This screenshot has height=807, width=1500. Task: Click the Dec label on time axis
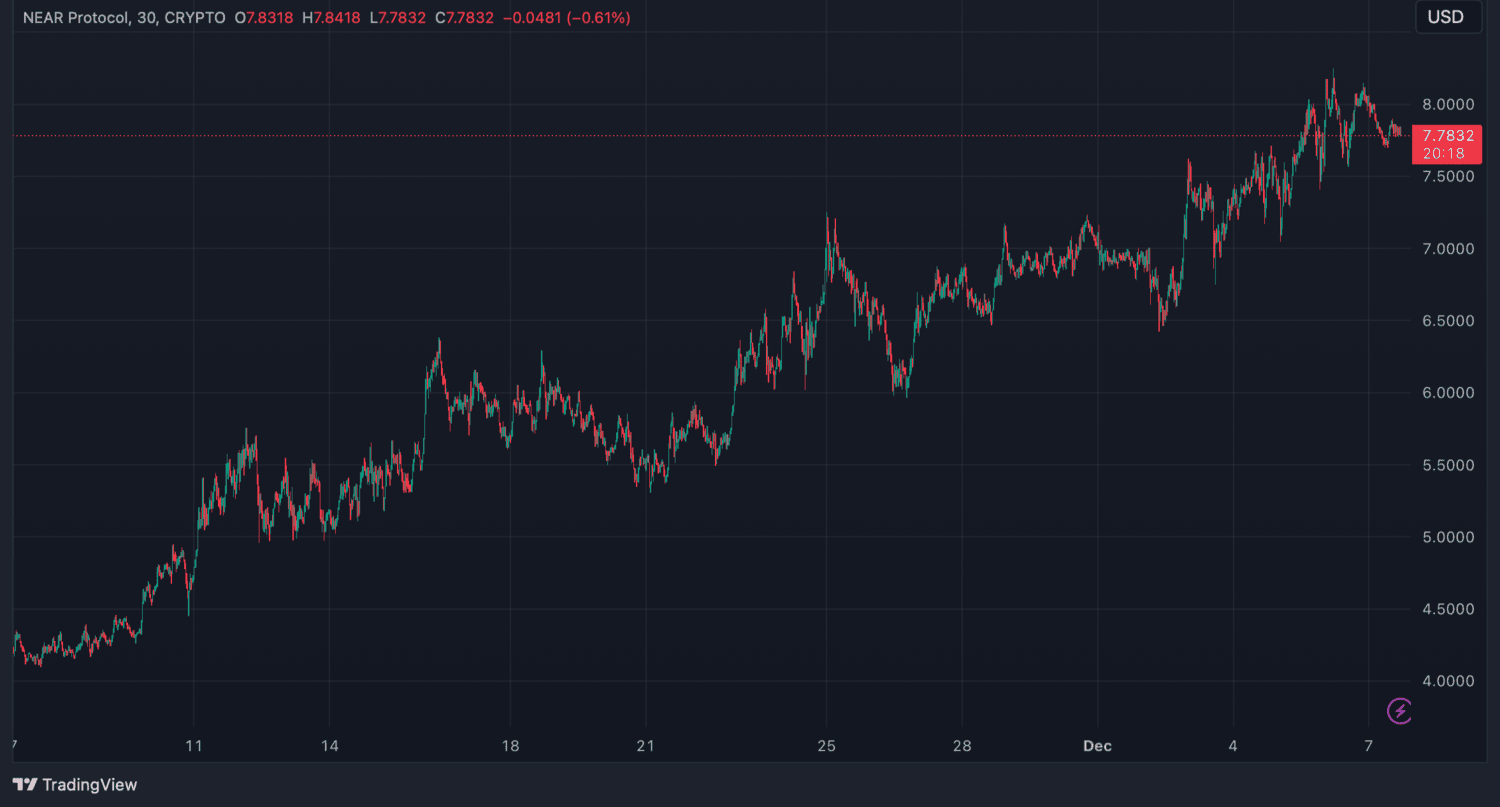pos(1097,746)
